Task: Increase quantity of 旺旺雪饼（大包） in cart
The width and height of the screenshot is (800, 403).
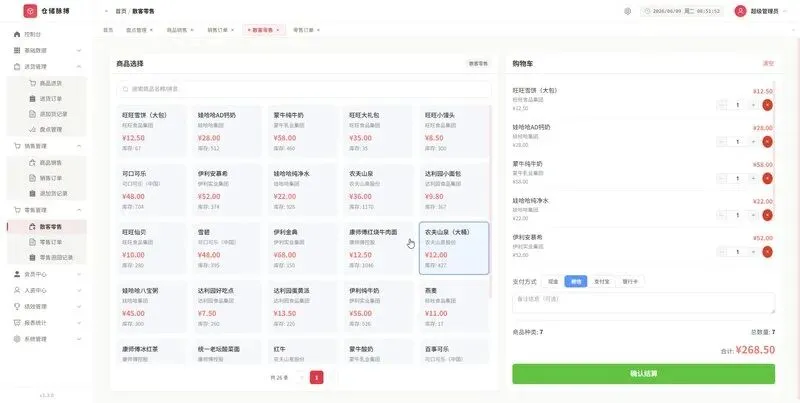Action: coord(753,105)
